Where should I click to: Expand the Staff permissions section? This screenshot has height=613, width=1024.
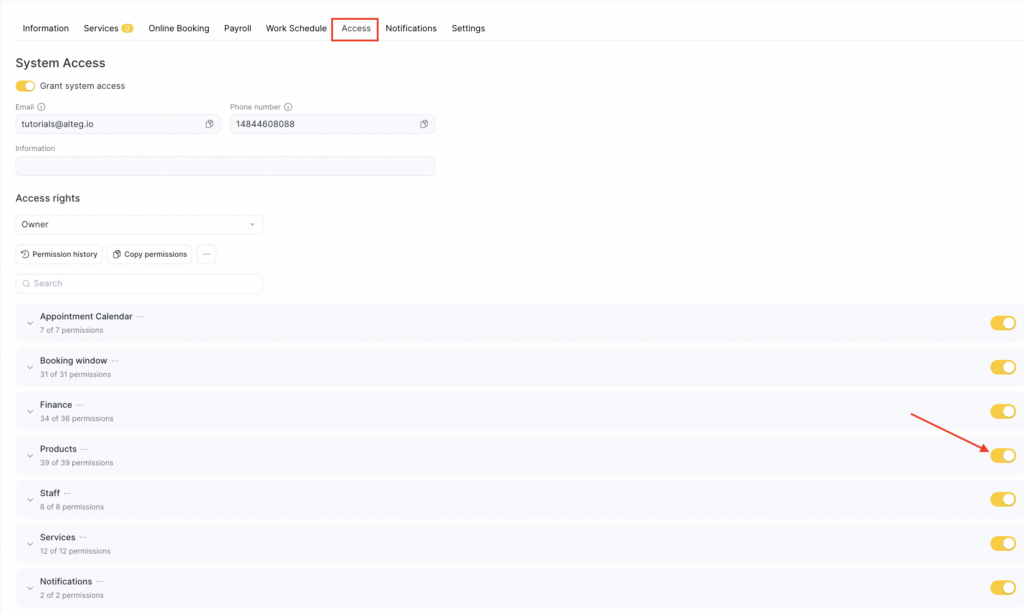(30, 499)
